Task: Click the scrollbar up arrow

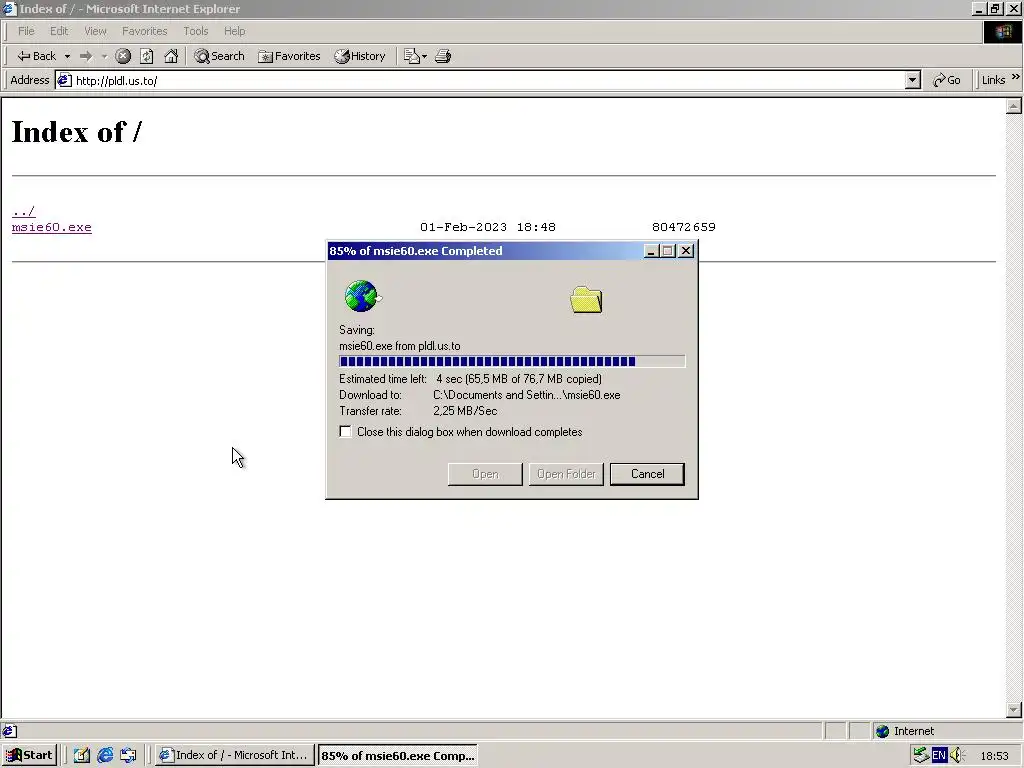Action: tap(1014, 106)
